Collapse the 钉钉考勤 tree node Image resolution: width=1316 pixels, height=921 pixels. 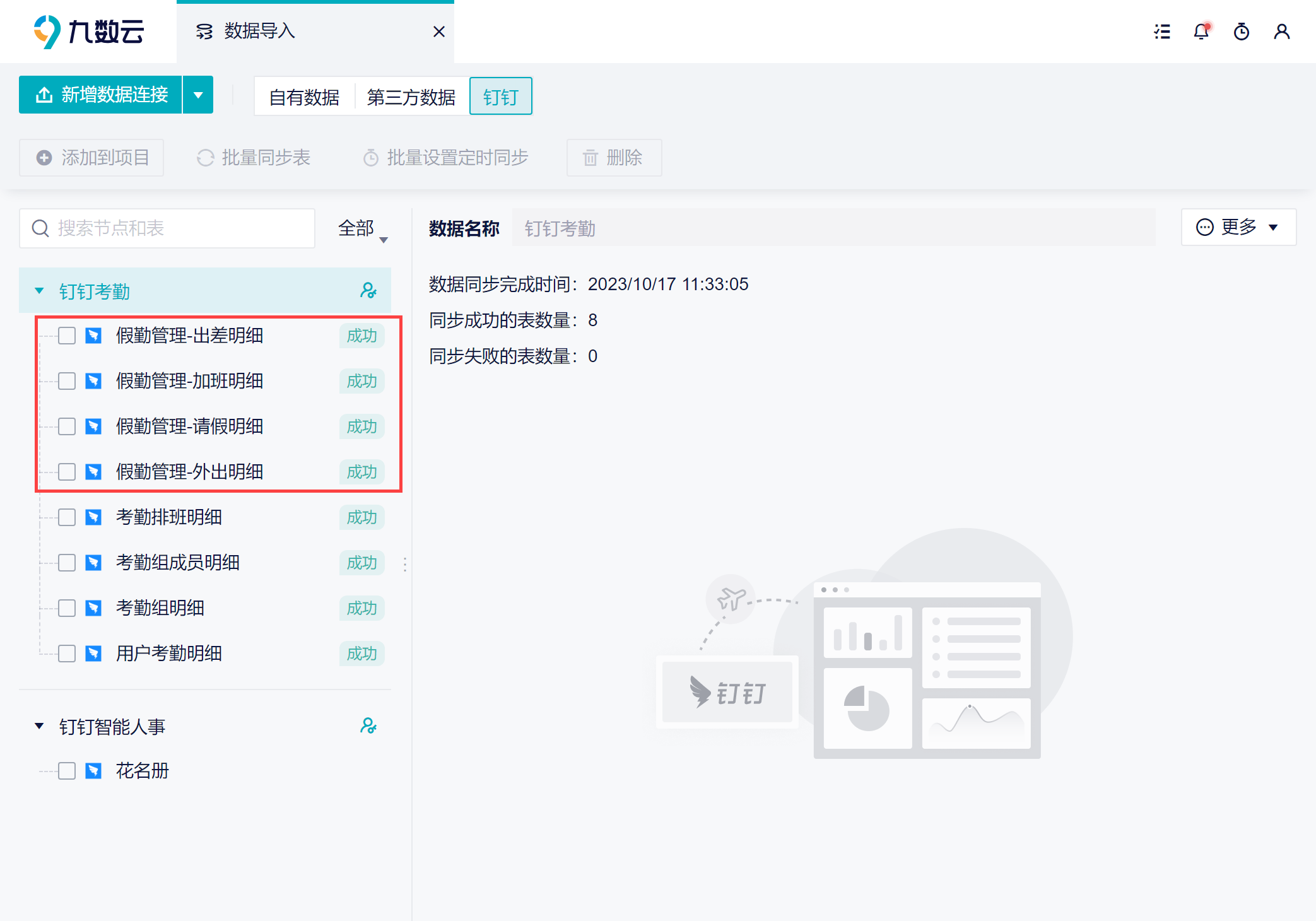tap(39, 291)
